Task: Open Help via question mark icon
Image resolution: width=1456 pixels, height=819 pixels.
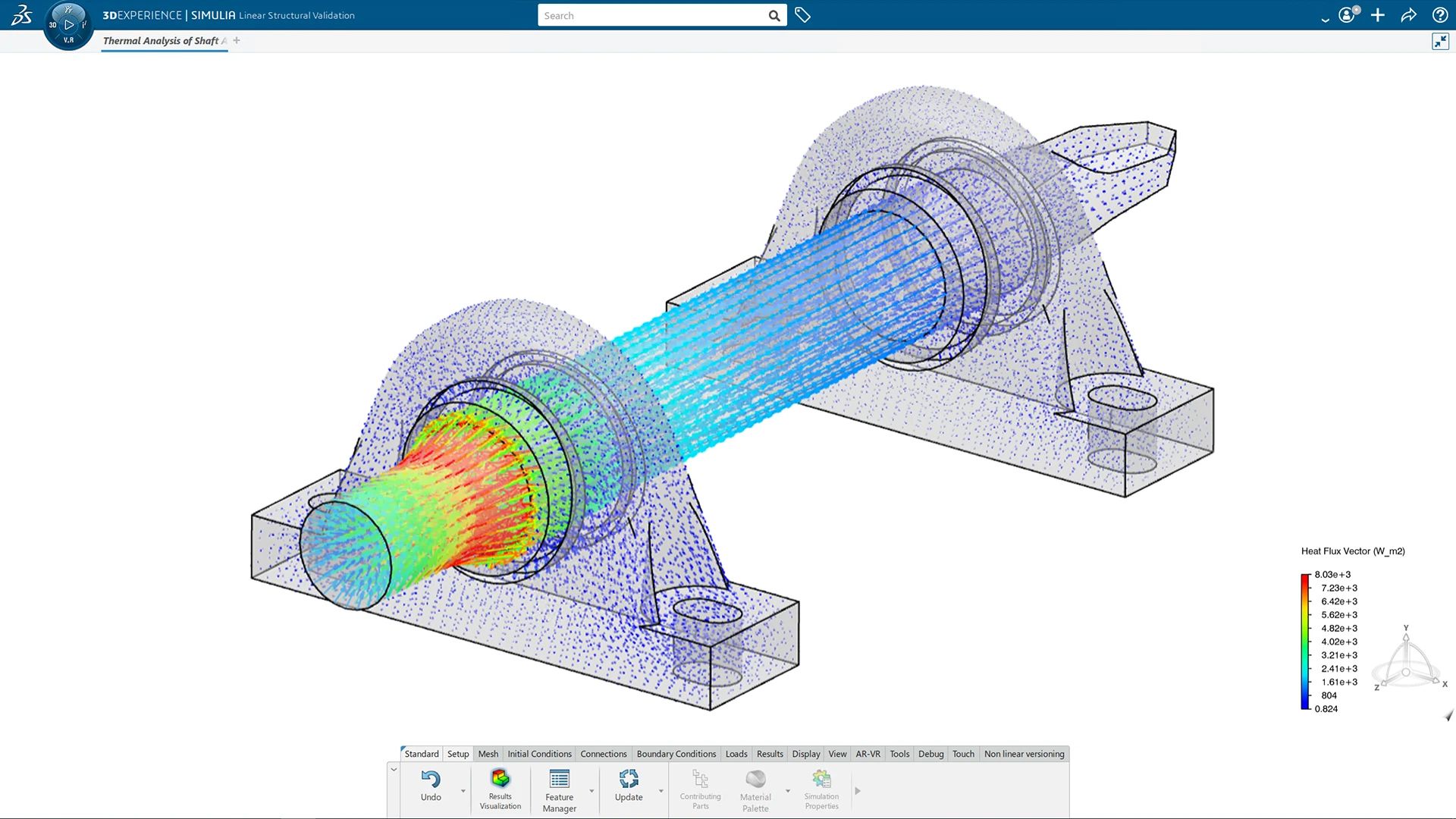Action: pyautogui.click(x=1439, y=14)
